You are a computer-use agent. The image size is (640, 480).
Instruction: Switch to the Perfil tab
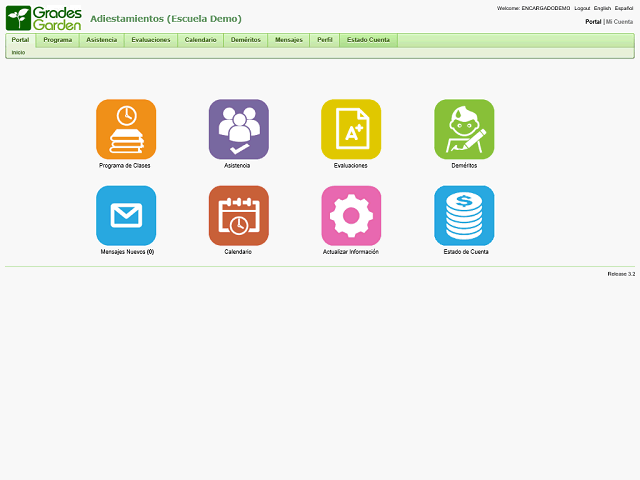point(325,40)
